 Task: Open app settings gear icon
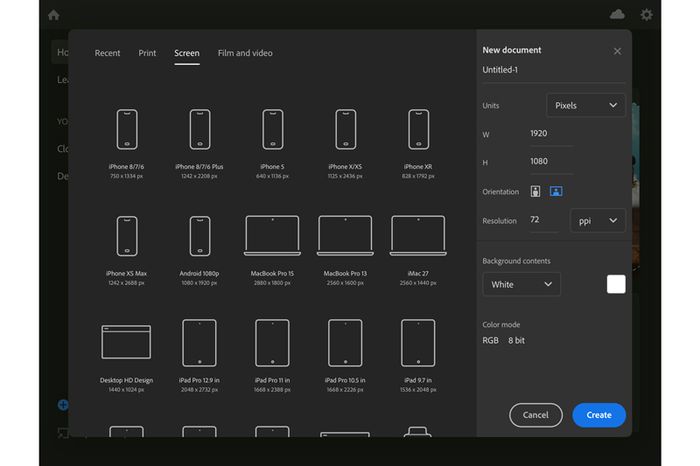646,15
